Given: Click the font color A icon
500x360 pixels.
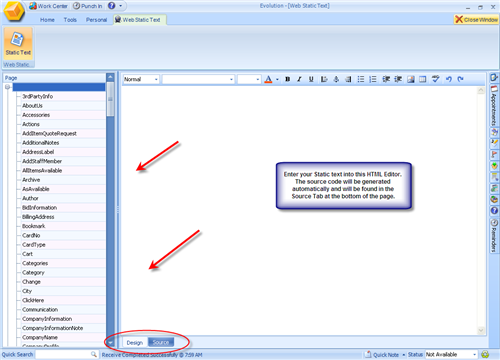Looking at the screenshot, I should (x=268, y=79).
